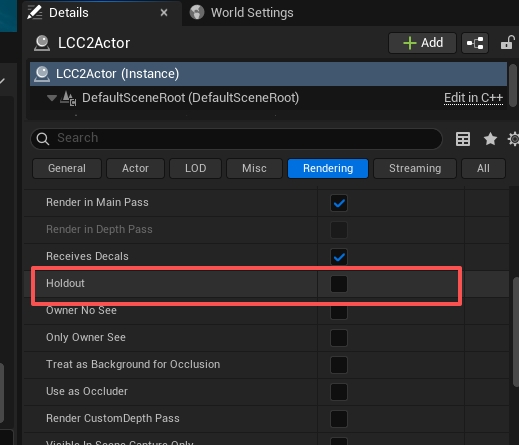Viewport: 519px width, 445px height.
Task: Toggle the Details panel lock icon
Action: tap(508, 43)
